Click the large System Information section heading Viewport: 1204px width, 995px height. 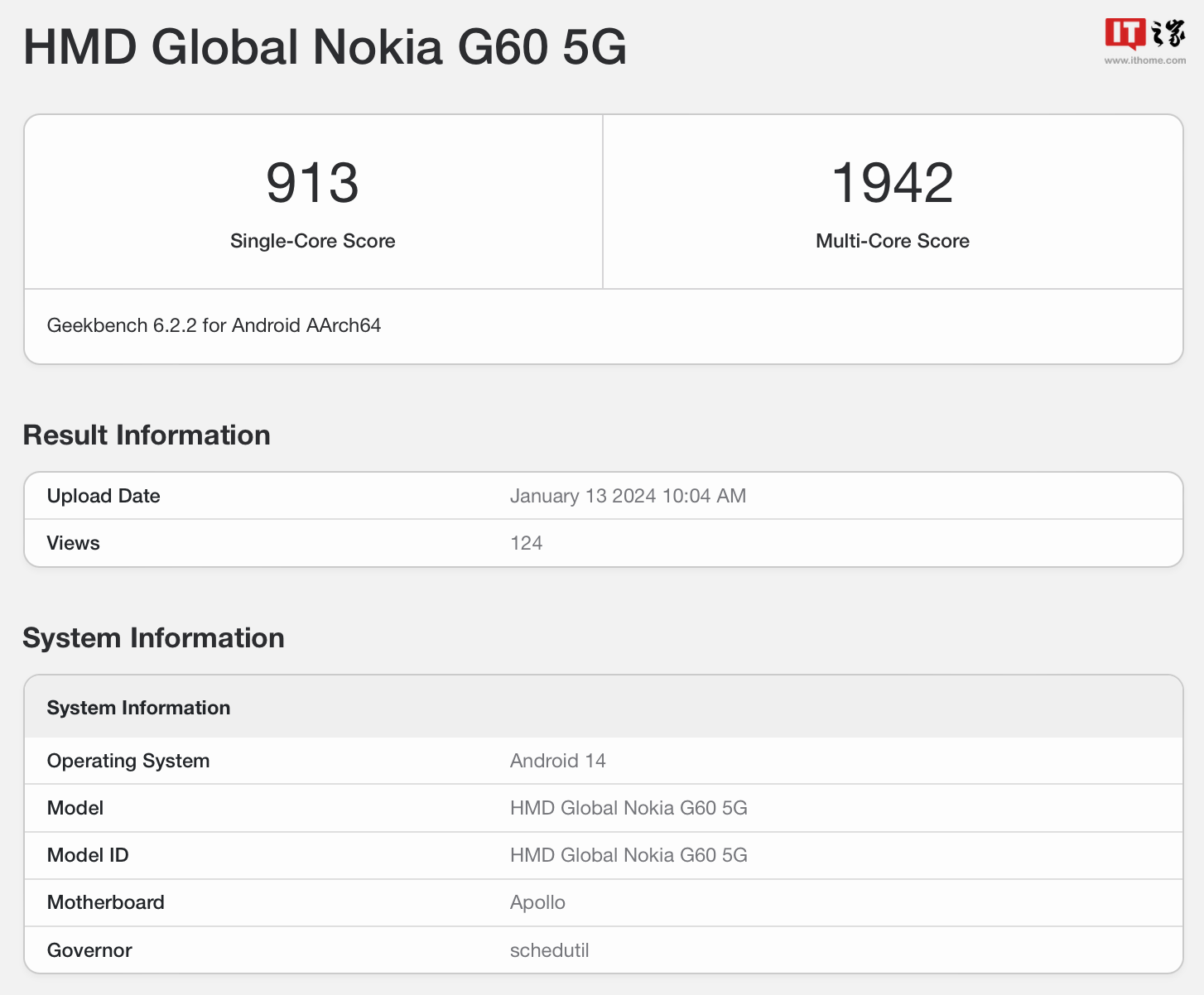153,638
